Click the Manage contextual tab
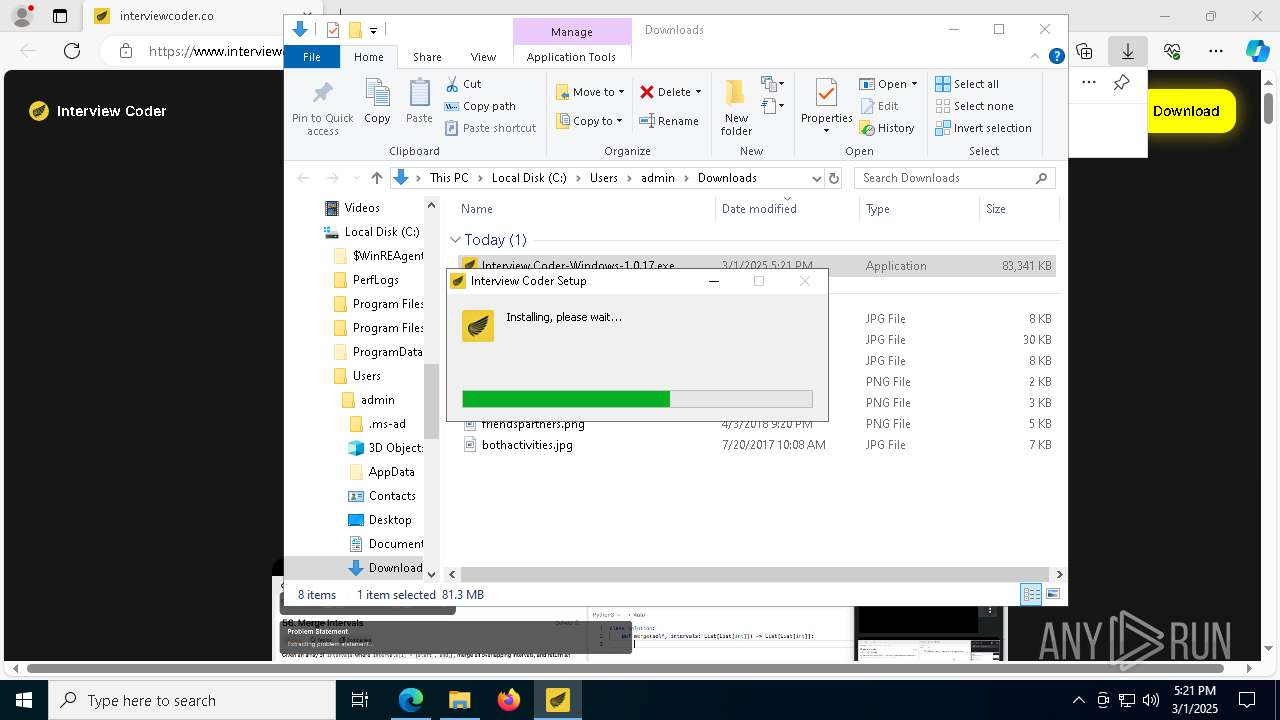Image resolution: width=1280 pixels, height=720 pixels. (572, 32)
